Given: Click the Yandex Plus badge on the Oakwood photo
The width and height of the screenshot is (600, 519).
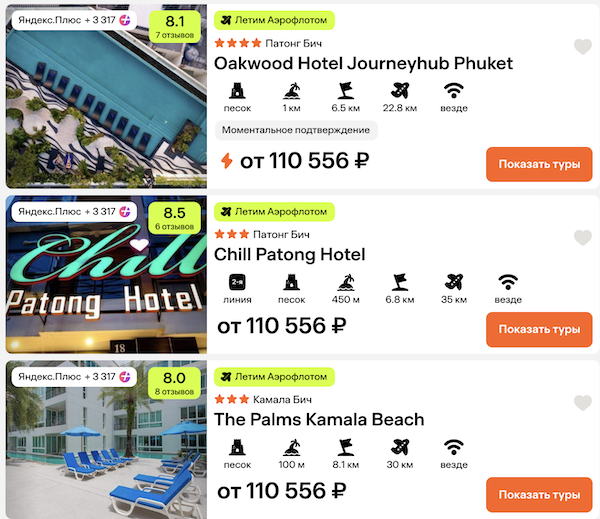Looking at the screenshot, I should coord(74,20).
